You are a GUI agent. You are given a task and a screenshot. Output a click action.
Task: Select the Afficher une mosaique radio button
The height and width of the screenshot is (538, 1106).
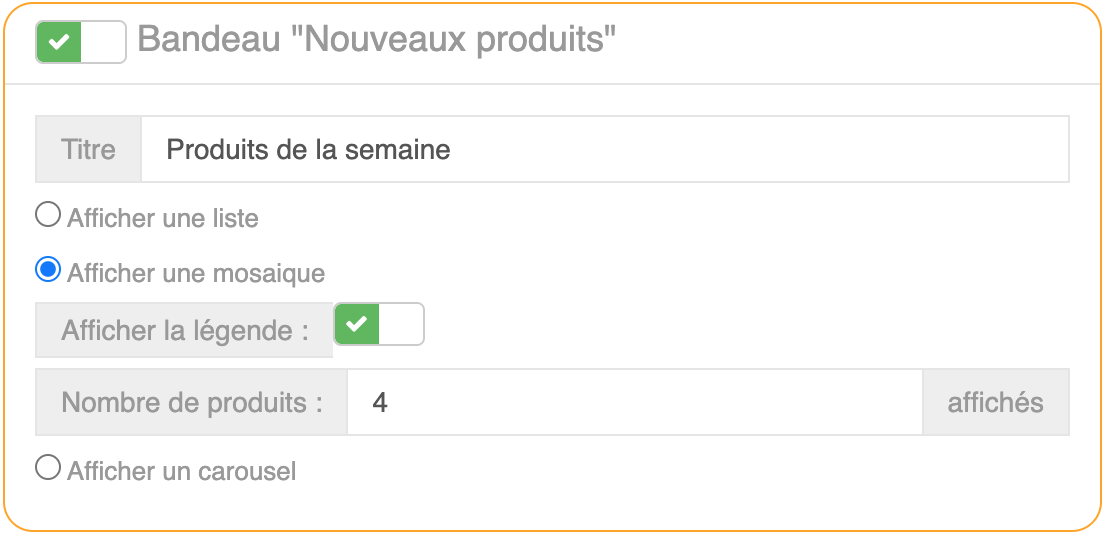47,270
